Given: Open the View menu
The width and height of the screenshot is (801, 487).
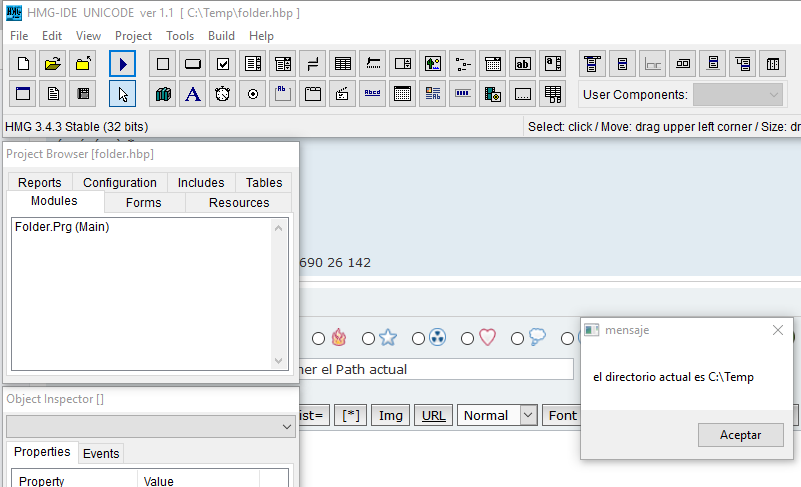Looking at the screenshot, I should click(88, 36).
